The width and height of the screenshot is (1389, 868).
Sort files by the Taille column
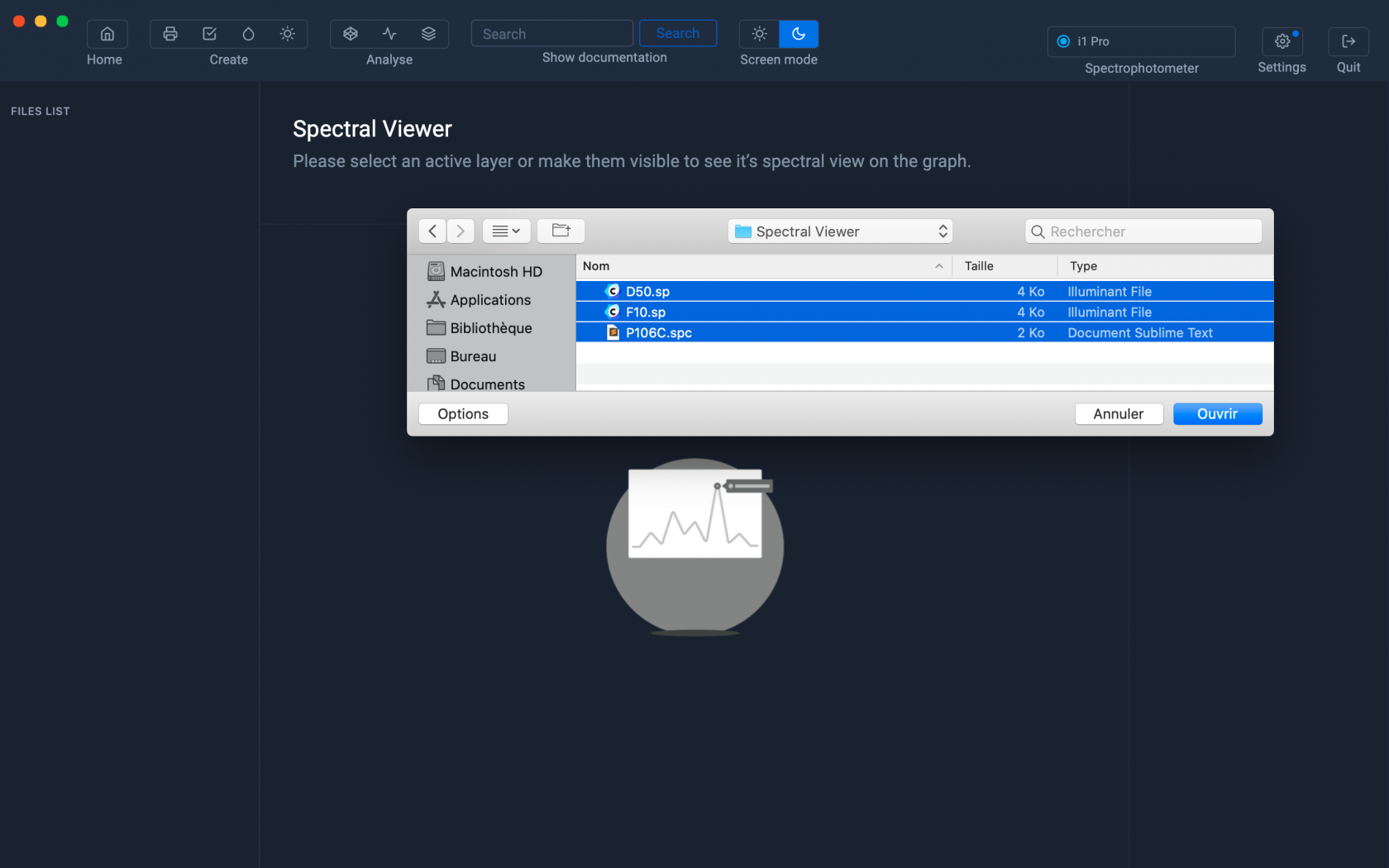[1005, 266]
